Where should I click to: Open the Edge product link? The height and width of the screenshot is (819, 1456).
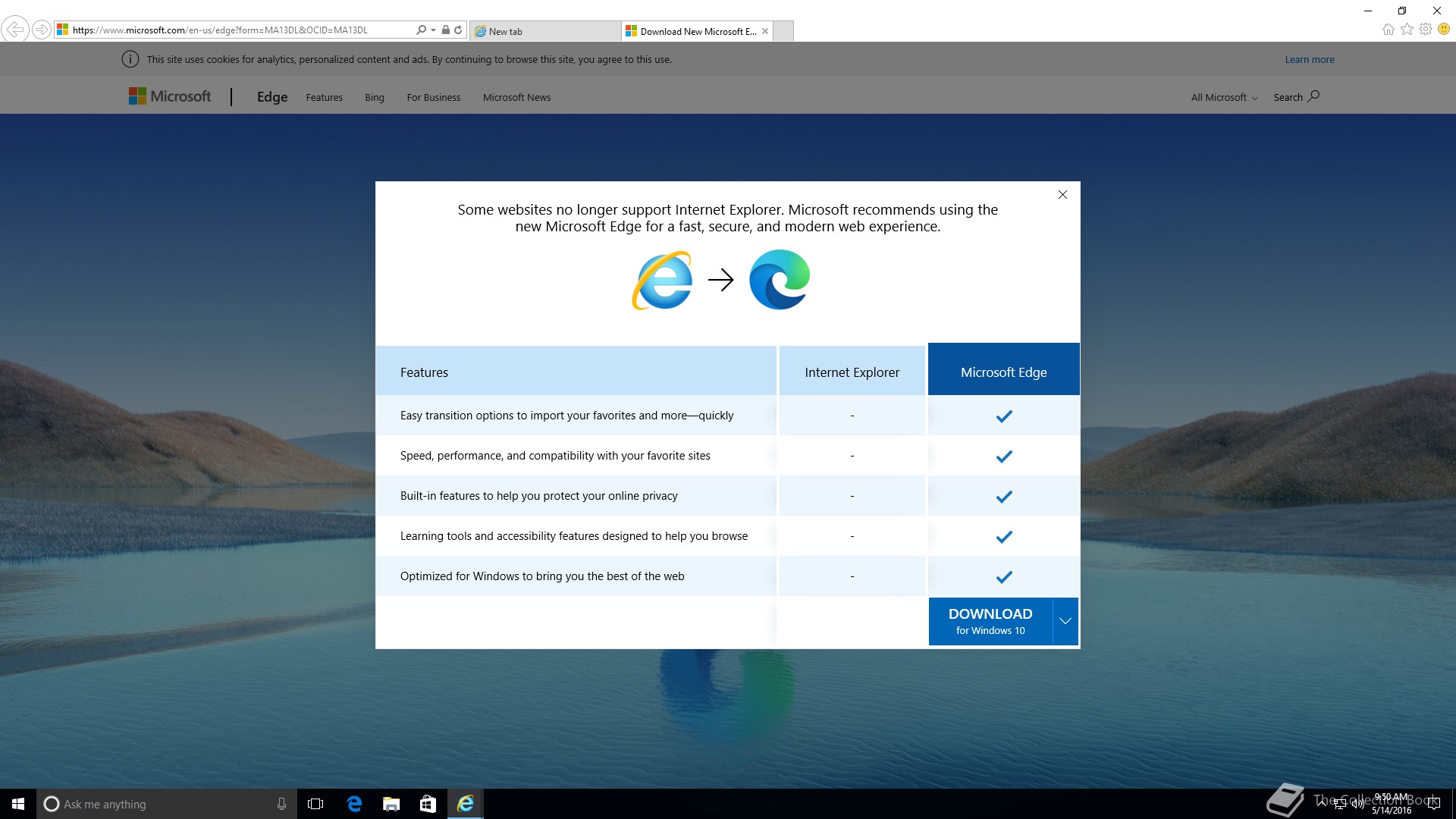point(272,97)
